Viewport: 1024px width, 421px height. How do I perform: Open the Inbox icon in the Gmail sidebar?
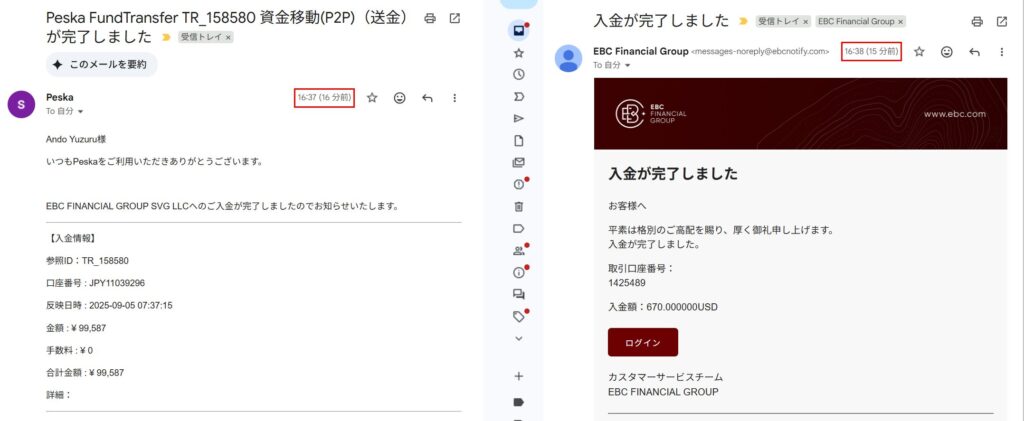[x=519, y=30]
